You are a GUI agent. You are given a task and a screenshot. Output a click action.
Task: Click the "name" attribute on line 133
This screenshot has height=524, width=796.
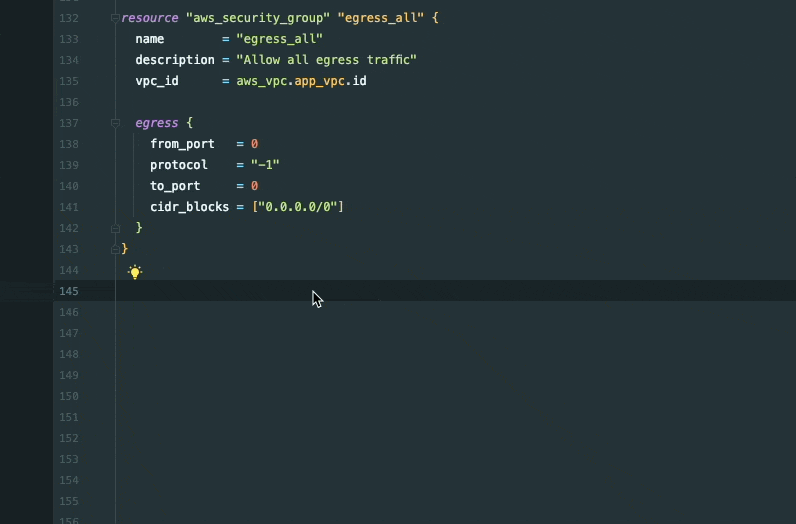tap(150, 39)
